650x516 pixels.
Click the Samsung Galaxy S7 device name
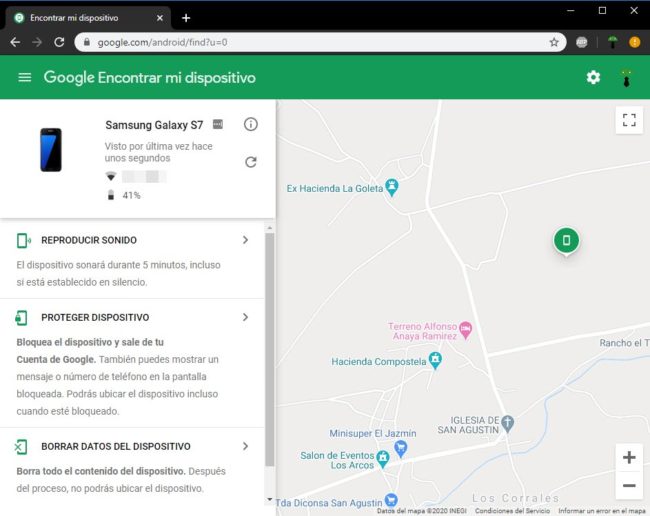click(154, 125)
